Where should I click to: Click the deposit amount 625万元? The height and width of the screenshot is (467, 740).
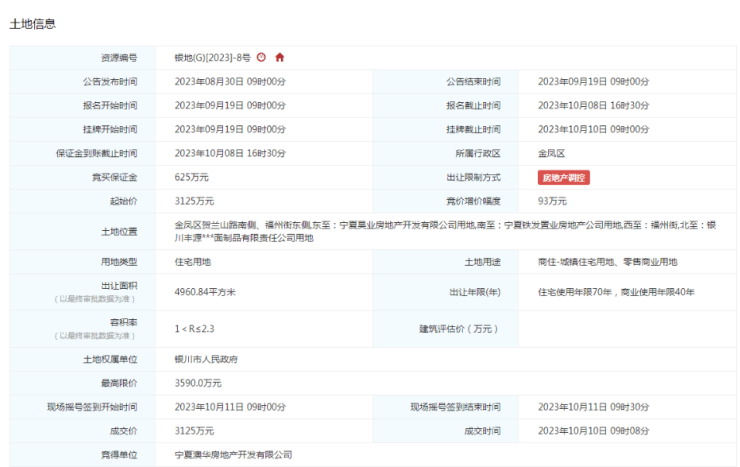tap(191, 177)
